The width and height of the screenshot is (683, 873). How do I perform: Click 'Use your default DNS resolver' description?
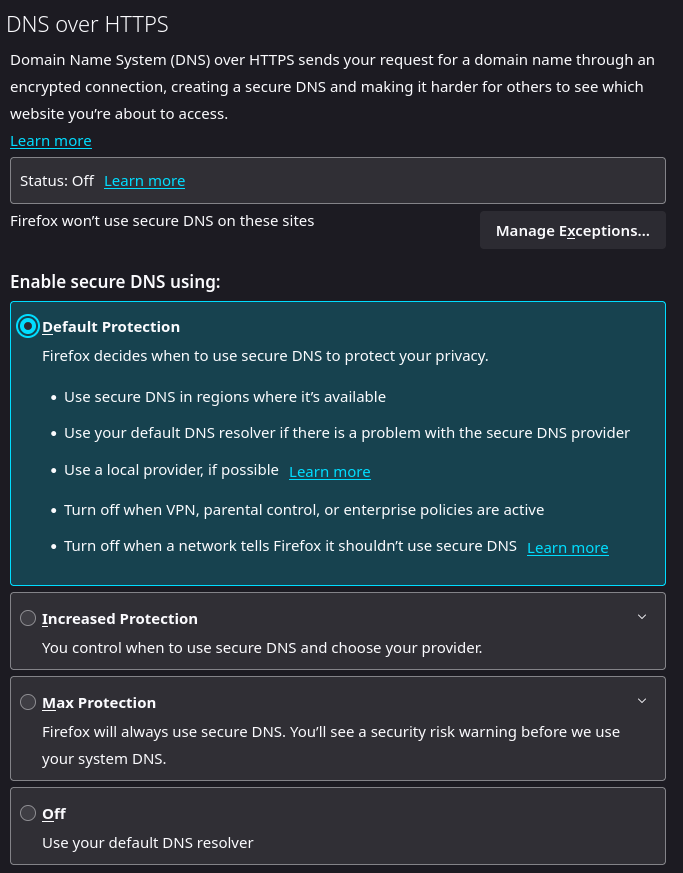[148, 843]
